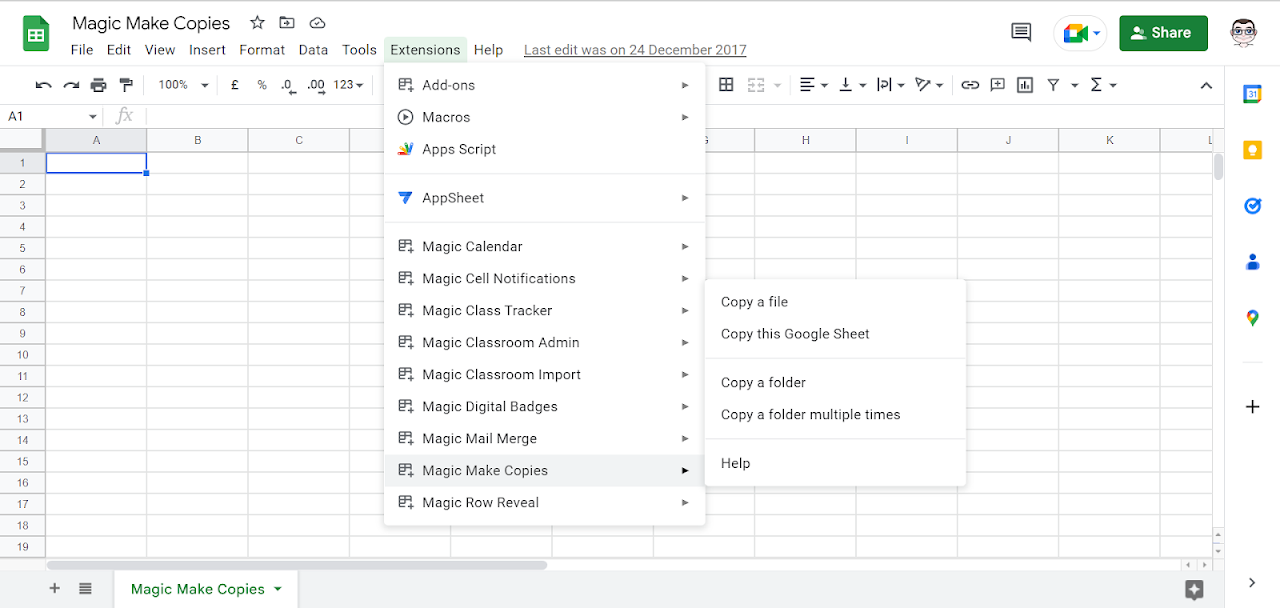The image size is (1280, 608).
Task: Click the Google account avatar
Action: pyautogui.click(x=1243, y=33)
